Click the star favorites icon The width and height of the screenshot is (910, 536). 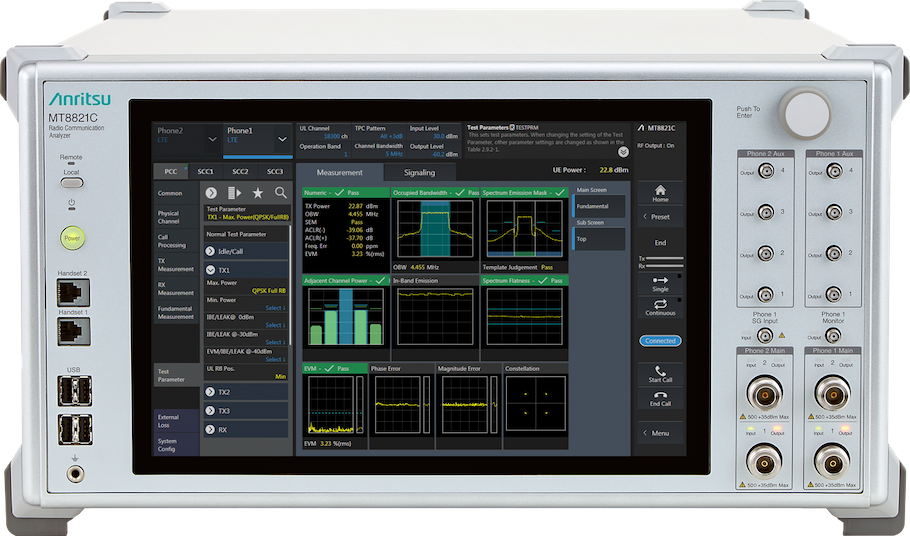point(257,192)
